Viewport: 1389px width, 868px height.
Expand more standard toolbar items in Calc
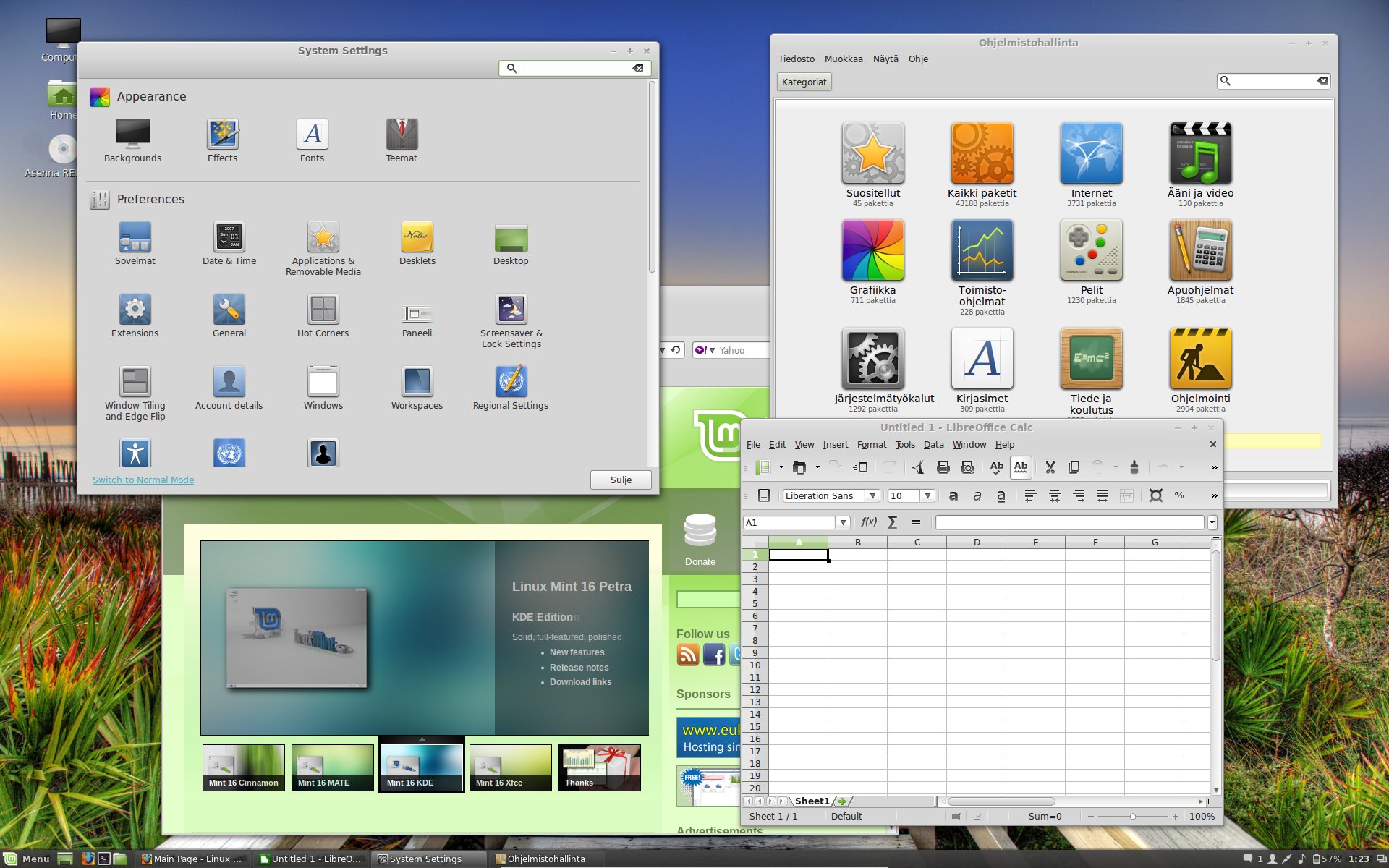tap(1214, 467)
